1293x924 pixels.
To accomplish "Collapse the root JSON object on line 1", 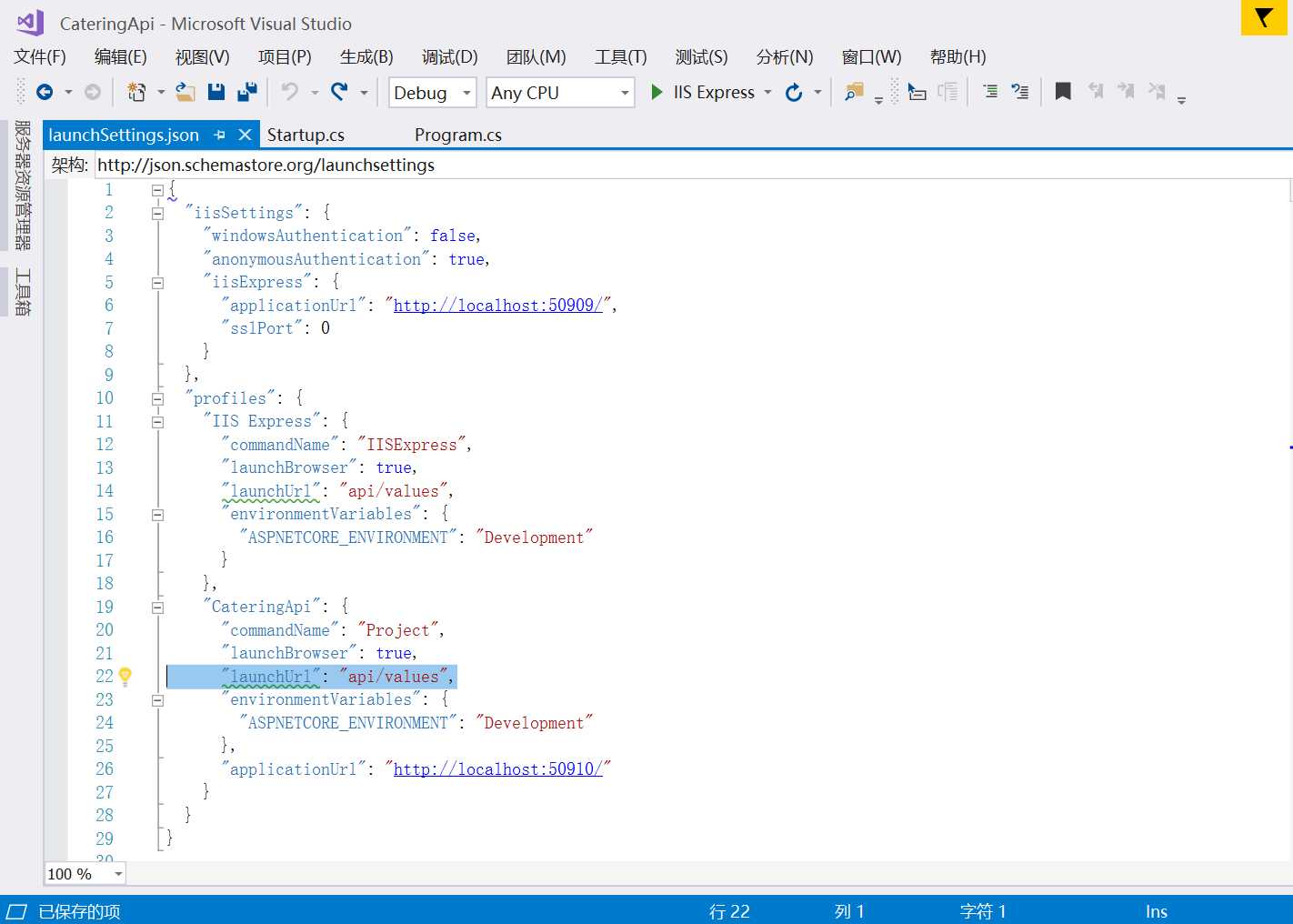I will pos(157,190).
